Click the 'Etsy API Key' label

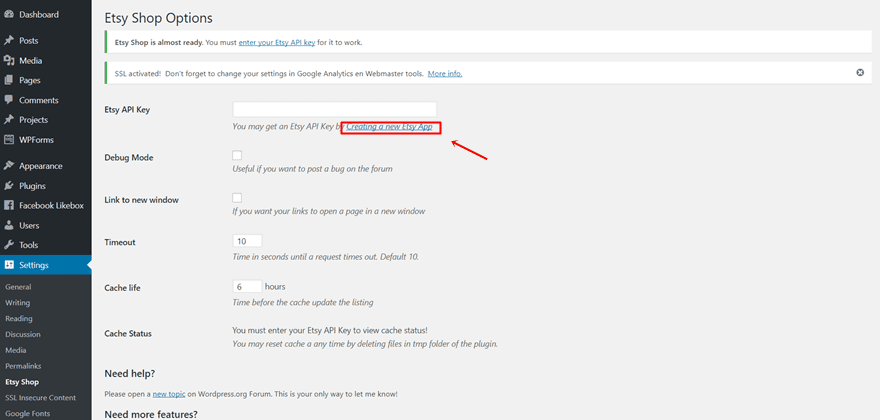(x=127, y=110)
